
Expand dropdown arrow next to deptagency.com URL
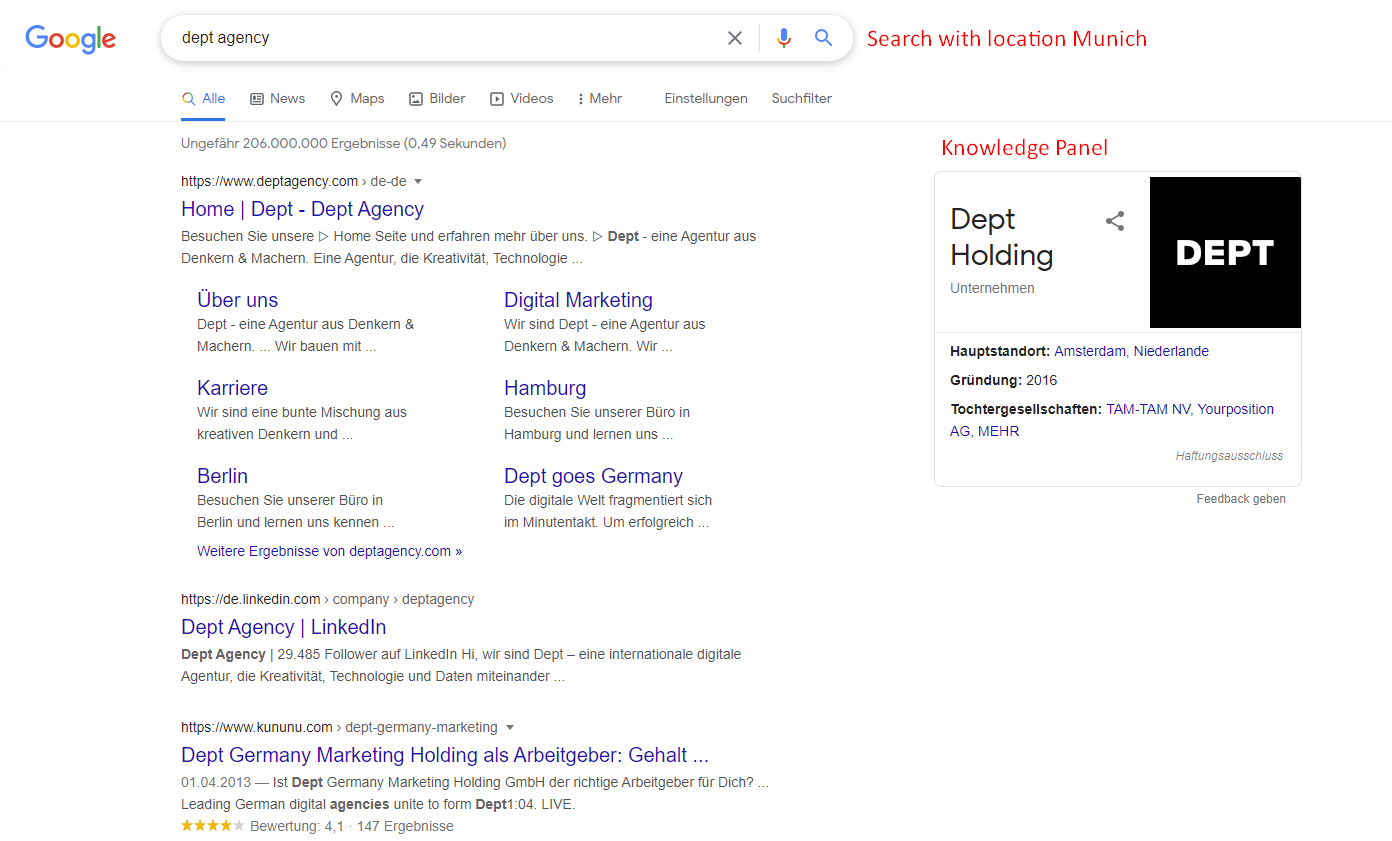(x=418, y=182)
